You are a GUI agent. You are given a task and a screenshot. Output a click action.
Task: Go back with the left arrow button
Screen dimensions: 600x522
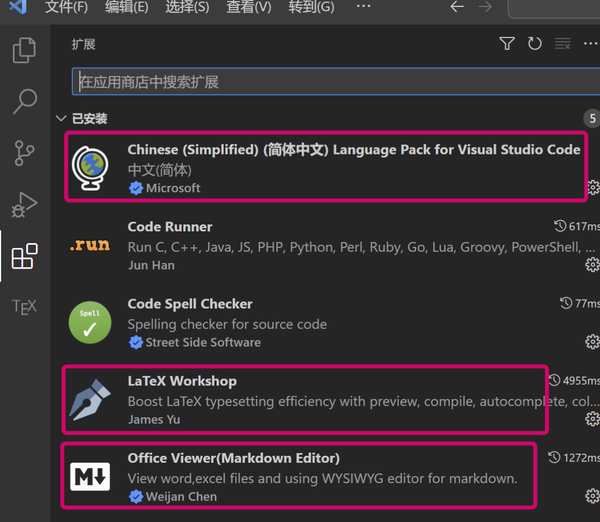point(457,7)
